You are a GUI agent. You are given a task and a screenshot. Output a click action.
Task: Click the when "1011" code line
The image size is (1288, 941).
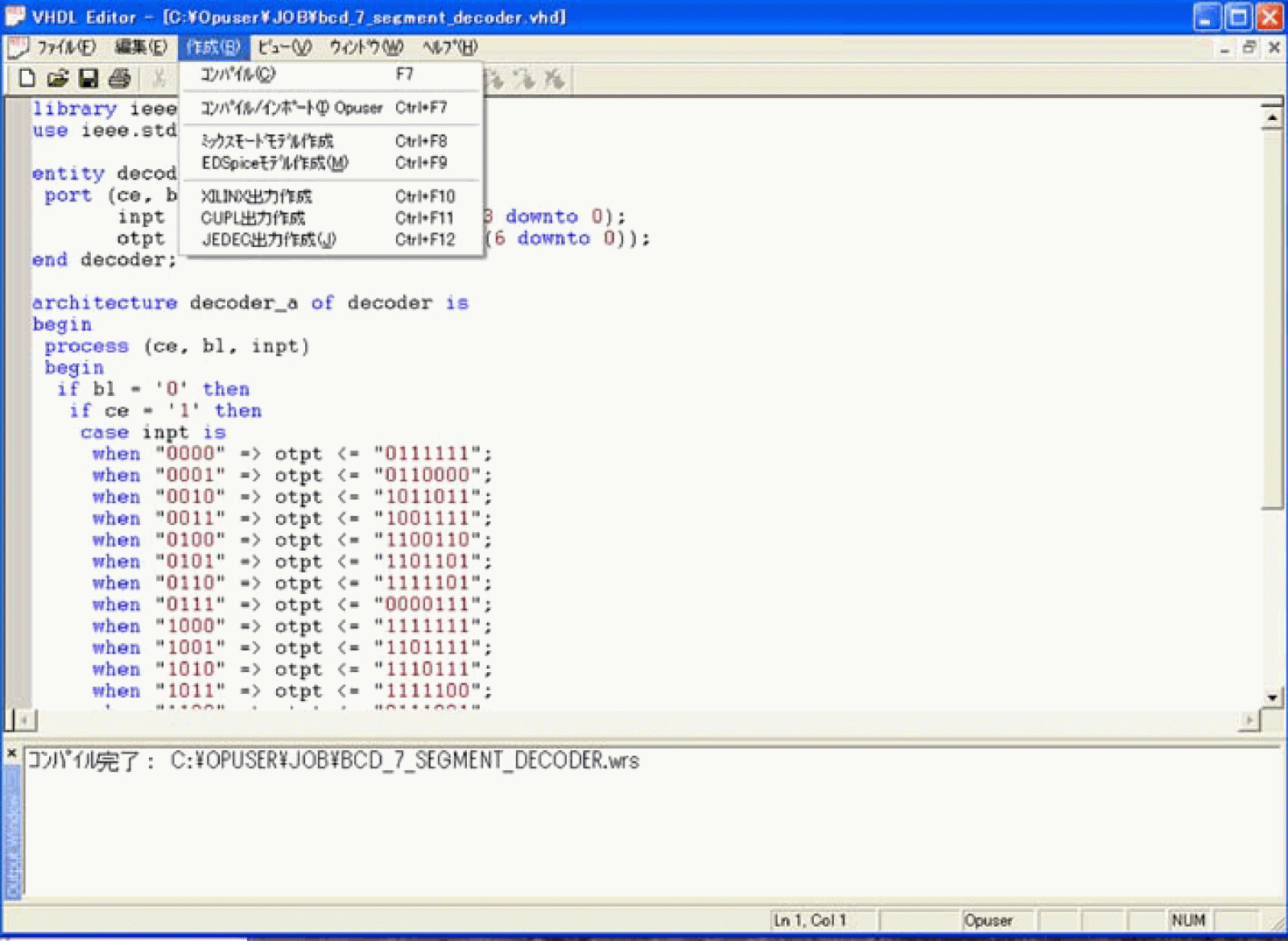(291, 691)
